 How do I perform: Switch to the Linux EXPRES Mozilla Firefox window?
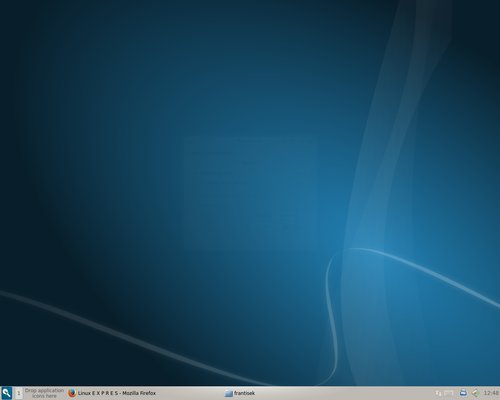pyautogui.click(x=117, y=393)
